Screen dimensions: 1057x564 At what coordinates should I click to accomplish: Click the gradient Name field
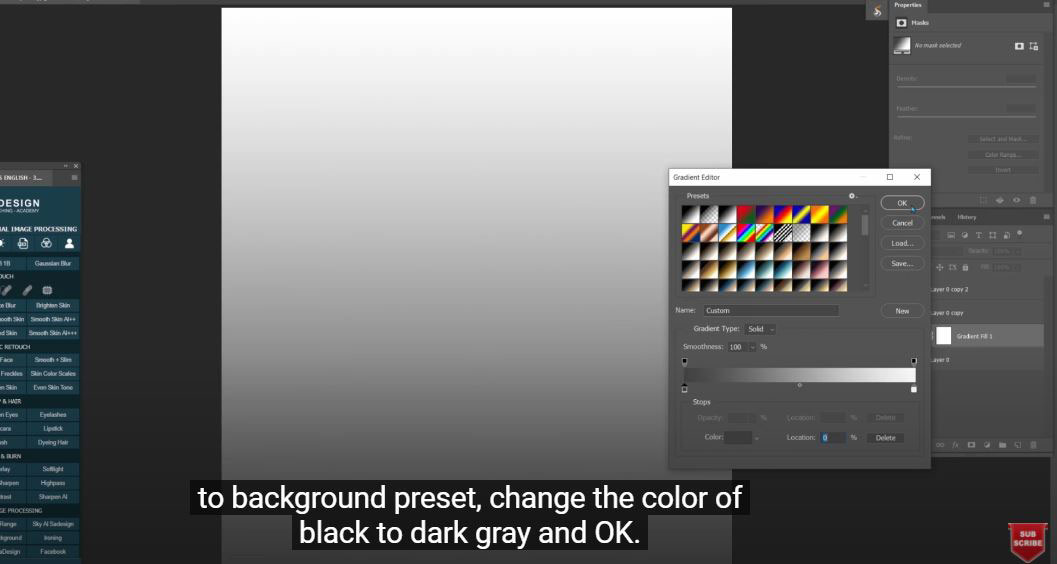[771, 311]
